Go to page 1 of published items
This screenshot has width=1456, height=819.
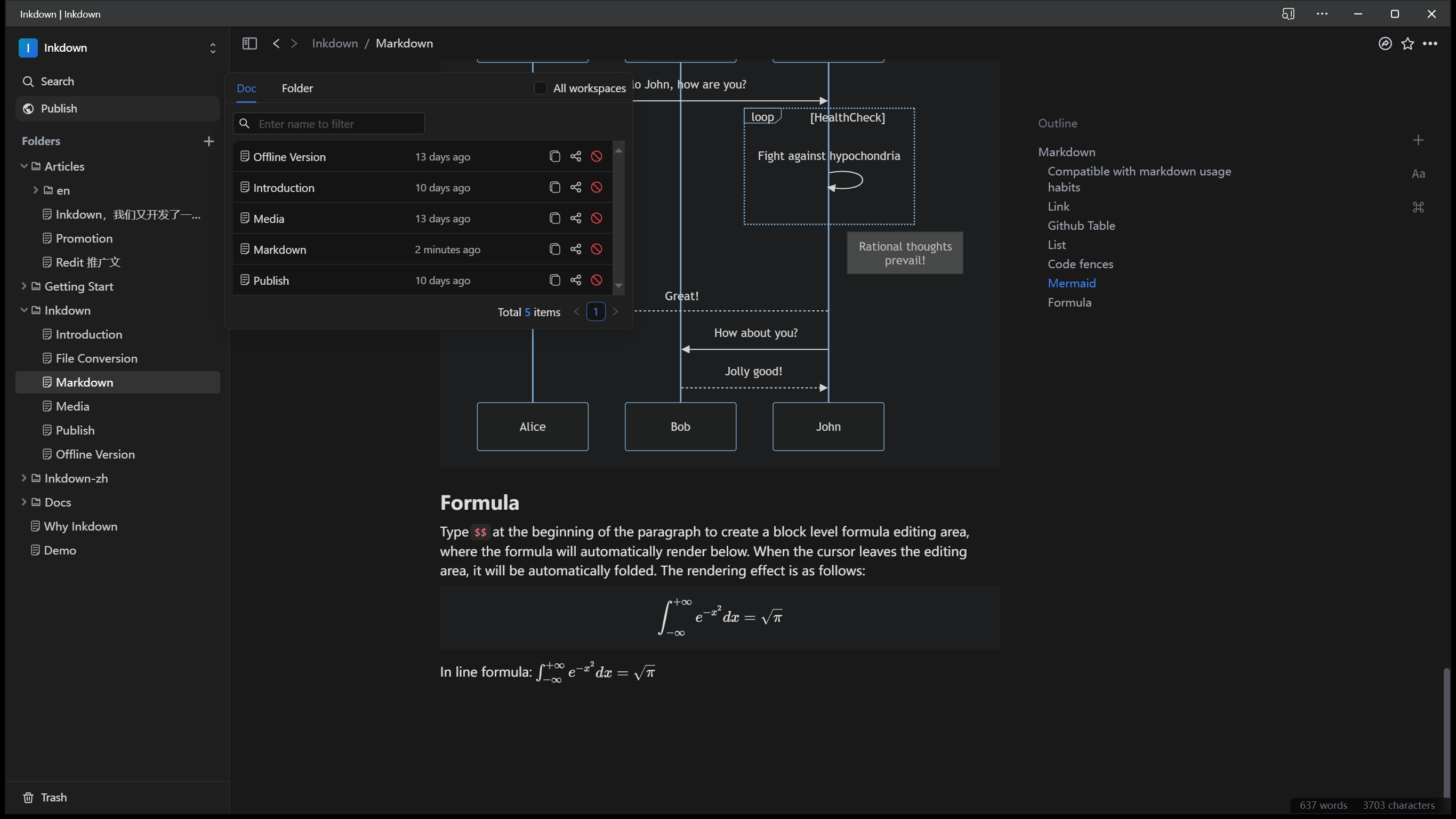[x=596, y=311]
